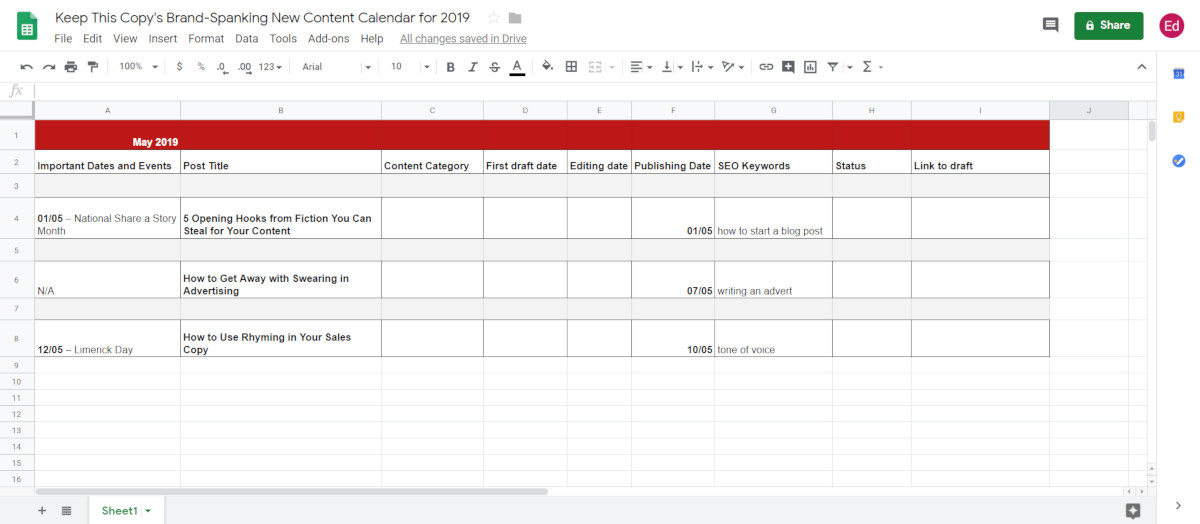
Task: Open the Borders tool
Action: click(x=571, y=66)
